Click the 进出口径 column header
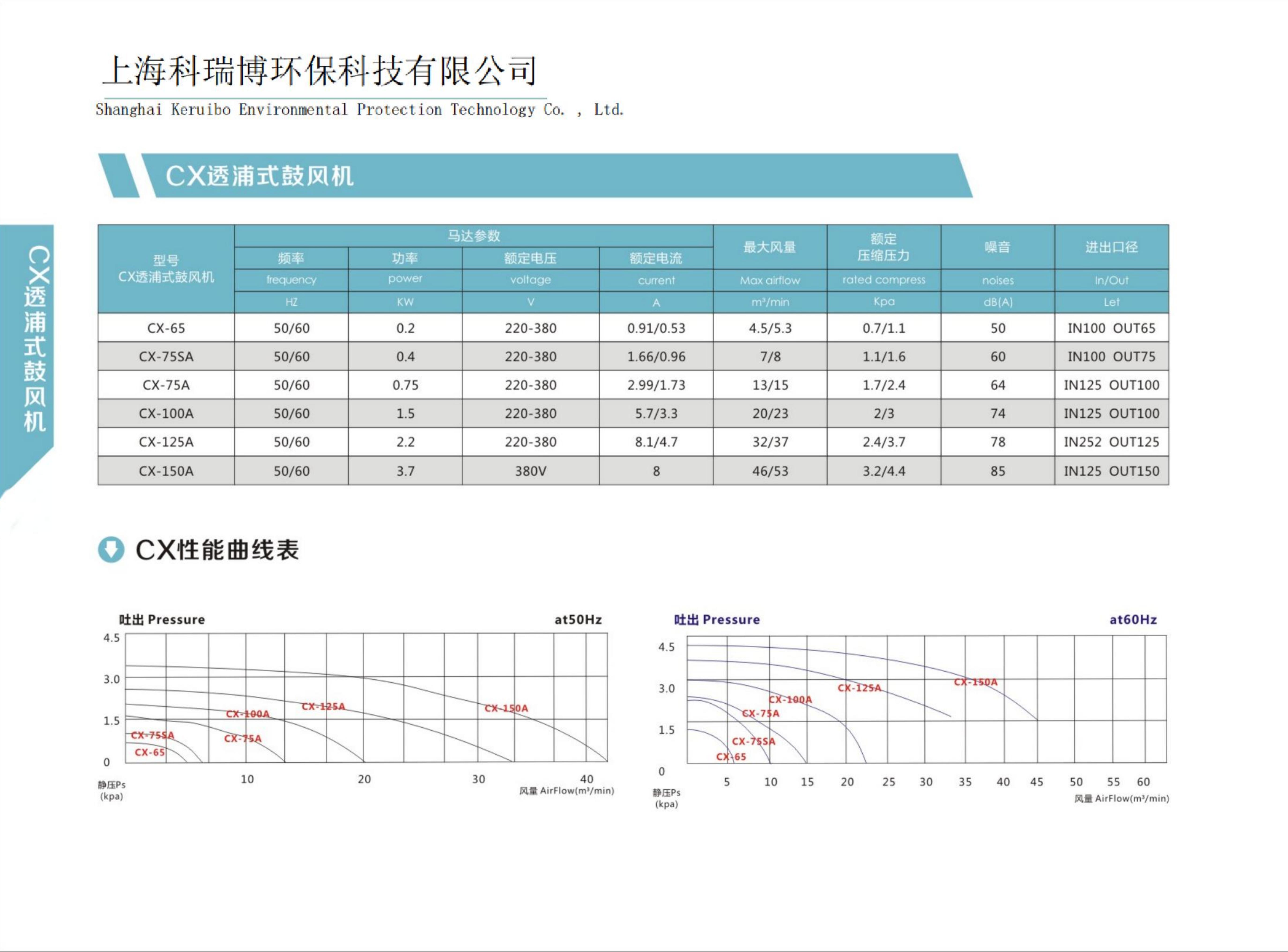 (1111, 247)
